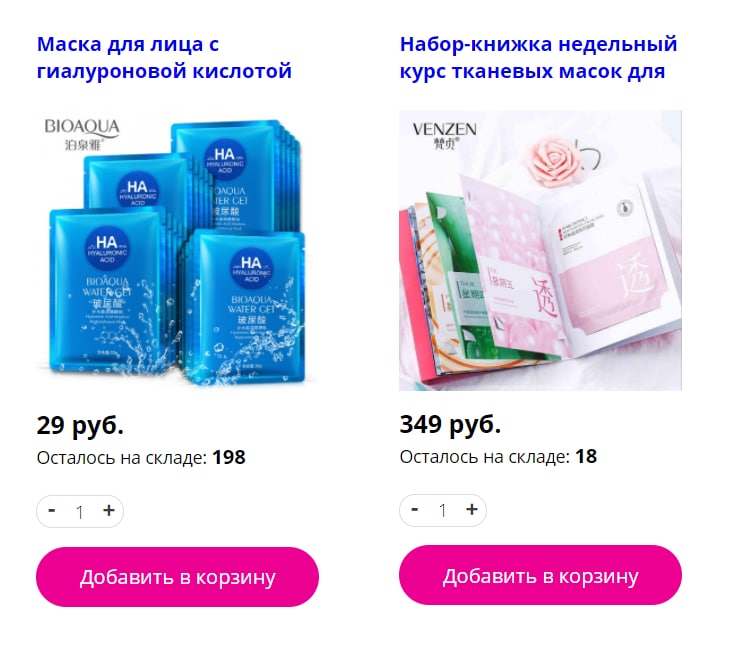Open the 'Набор-книжка недельный курс' title link

tap(538, 58)
